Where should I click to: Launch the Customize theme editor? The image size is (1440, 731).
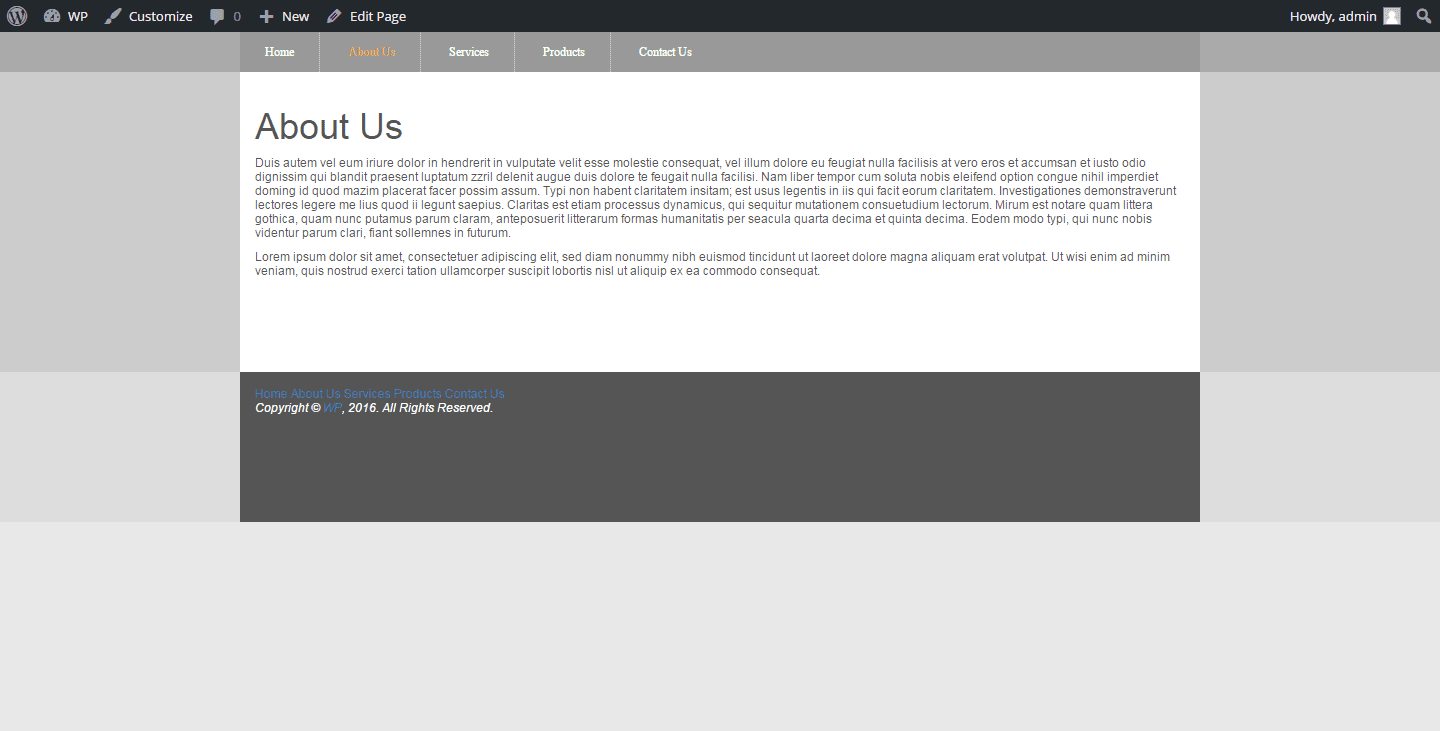click(149, 16)
